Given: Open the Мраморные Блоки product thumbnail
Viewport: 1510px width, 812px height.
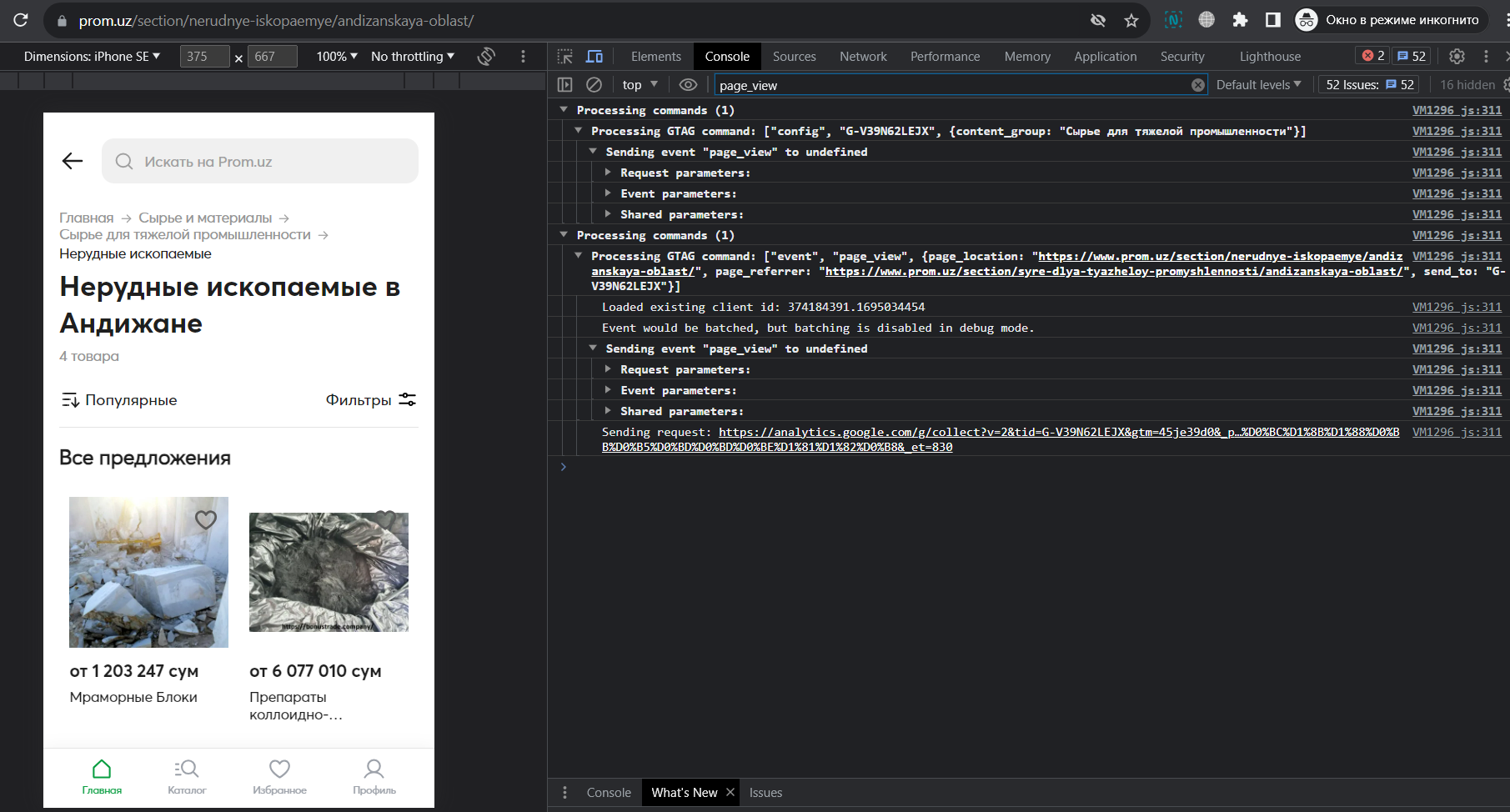Looking at the screenshot, I should pyautogui.click(x=148, y=572).
